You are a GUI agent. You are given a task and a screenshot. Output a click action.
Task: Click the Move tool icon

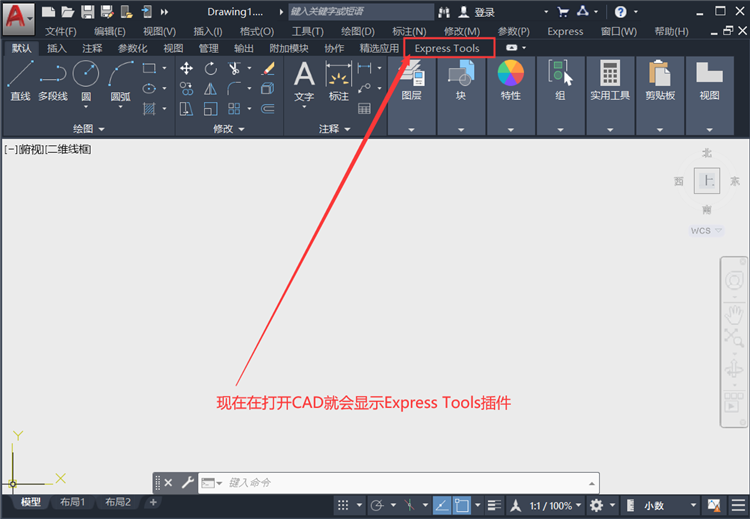[x=187, y=68]
